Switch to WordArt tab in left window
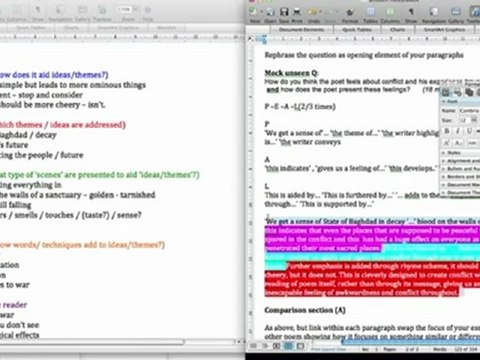This screenshot has height=360, width=480. [x=166, y=28]
